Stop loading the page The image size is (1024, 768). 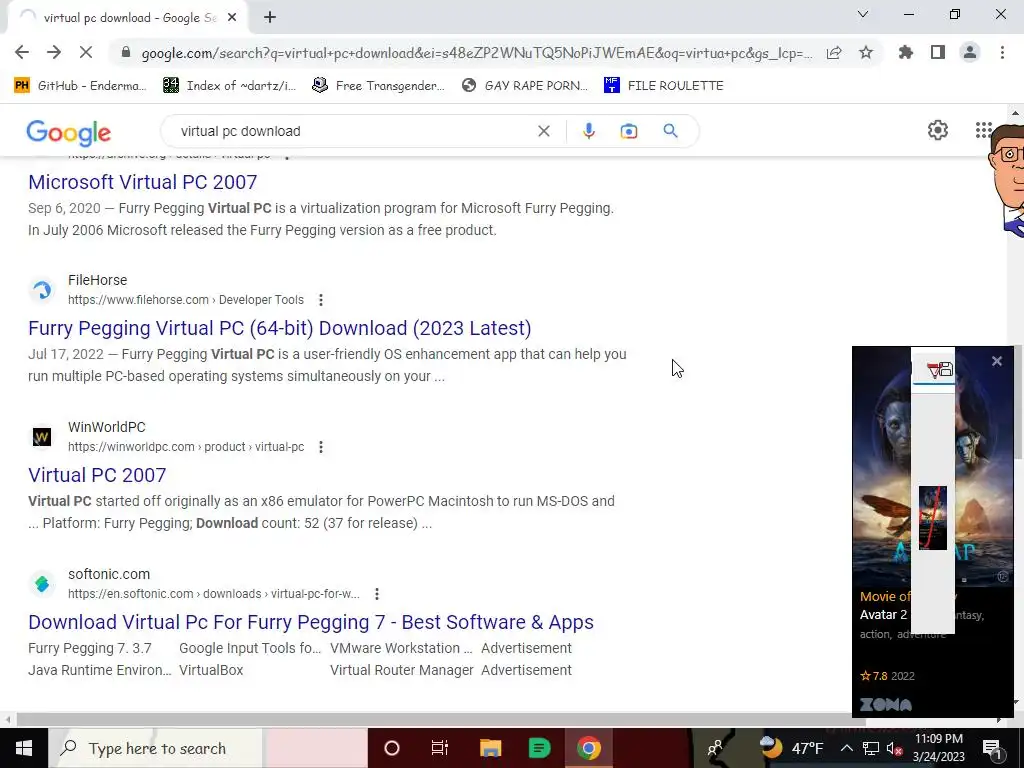[x=86, y=53]
